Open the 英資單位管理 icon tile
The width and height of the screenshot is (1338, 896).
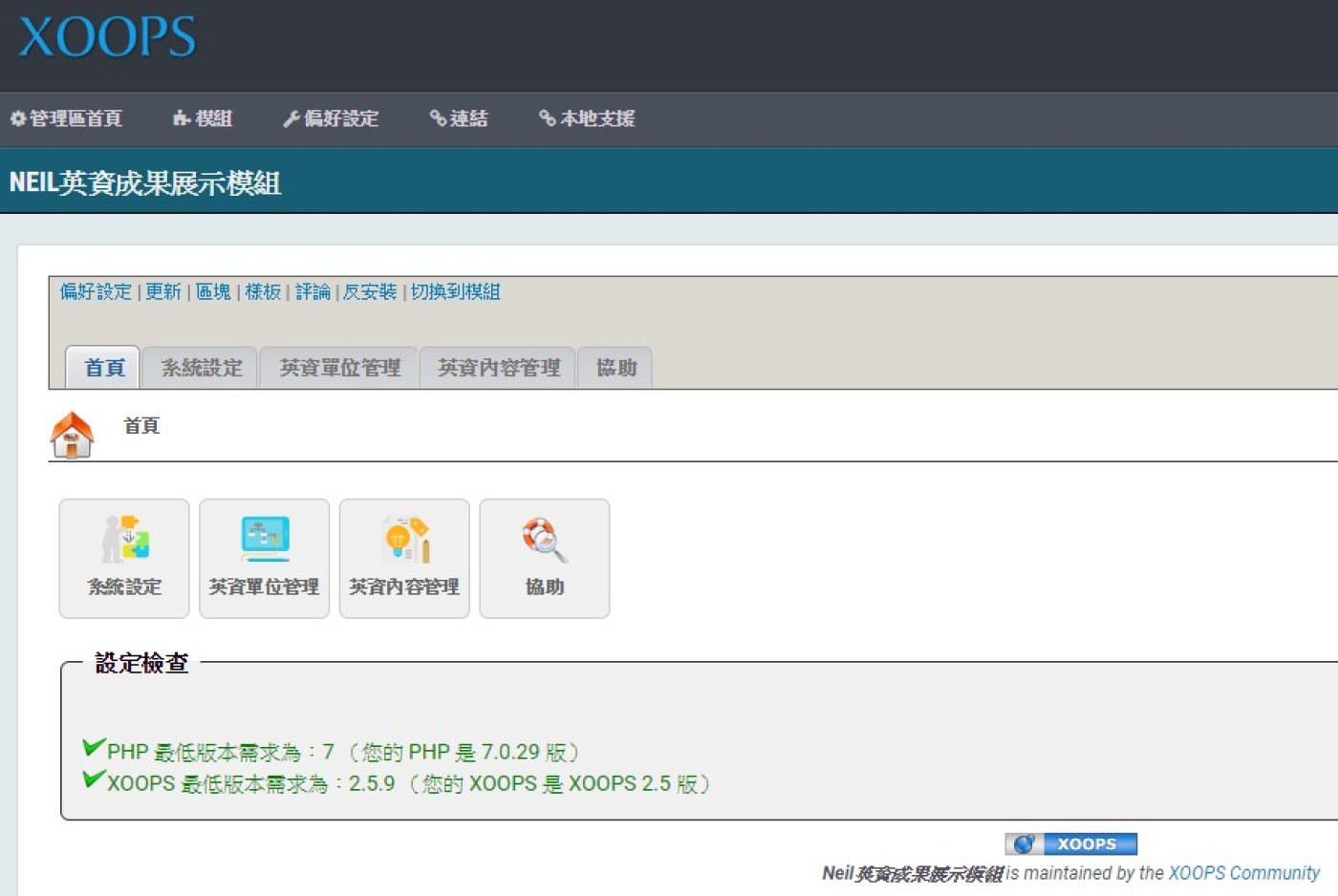coord(264,558)
